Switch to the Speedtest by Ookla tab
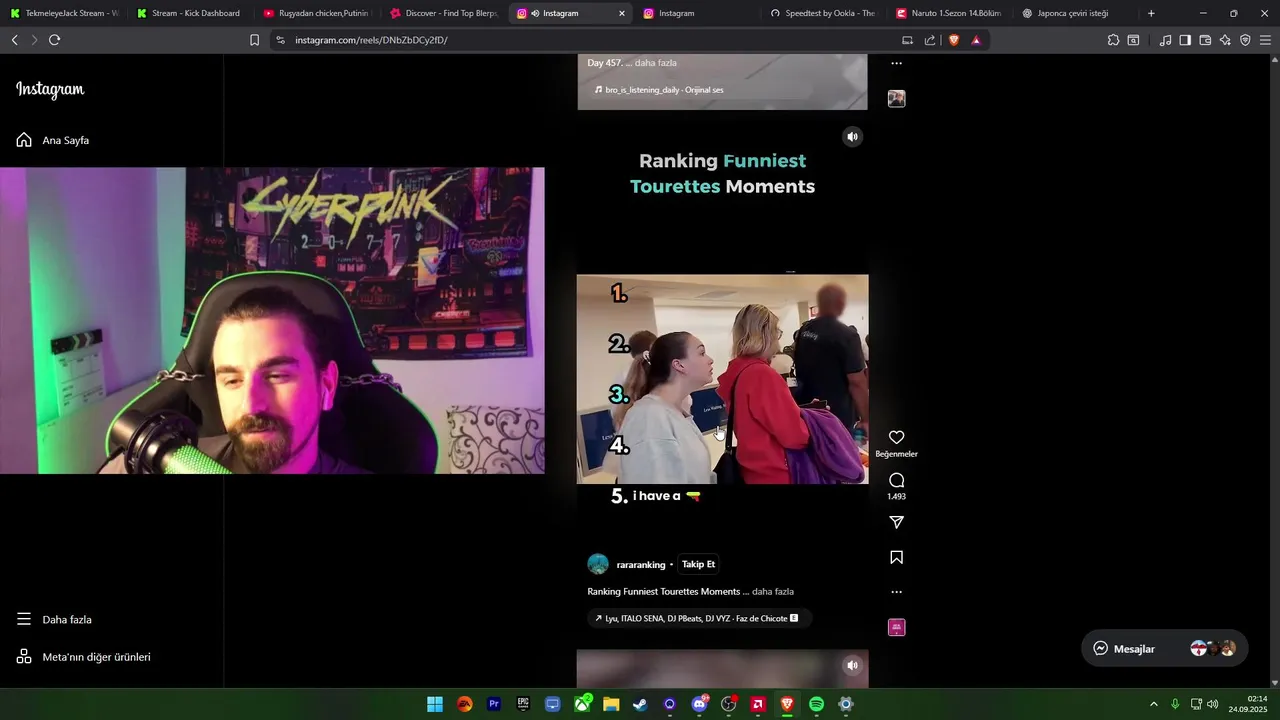This screenshot has width=1280, height=720. (823, 13)
